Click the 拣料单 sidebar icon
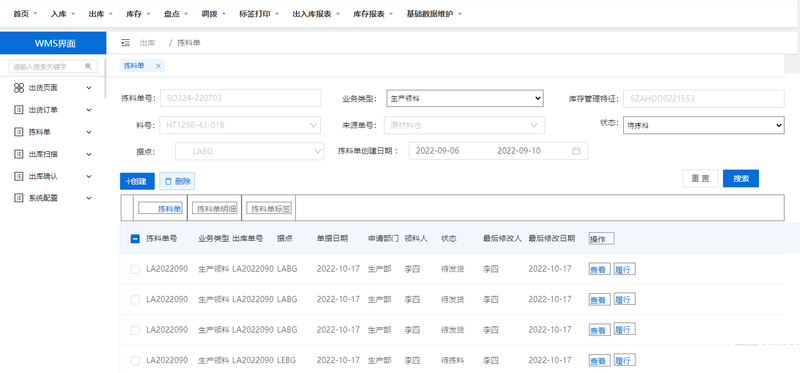The image size is (800, 373). pyautogui.click(x=19, y=132)
